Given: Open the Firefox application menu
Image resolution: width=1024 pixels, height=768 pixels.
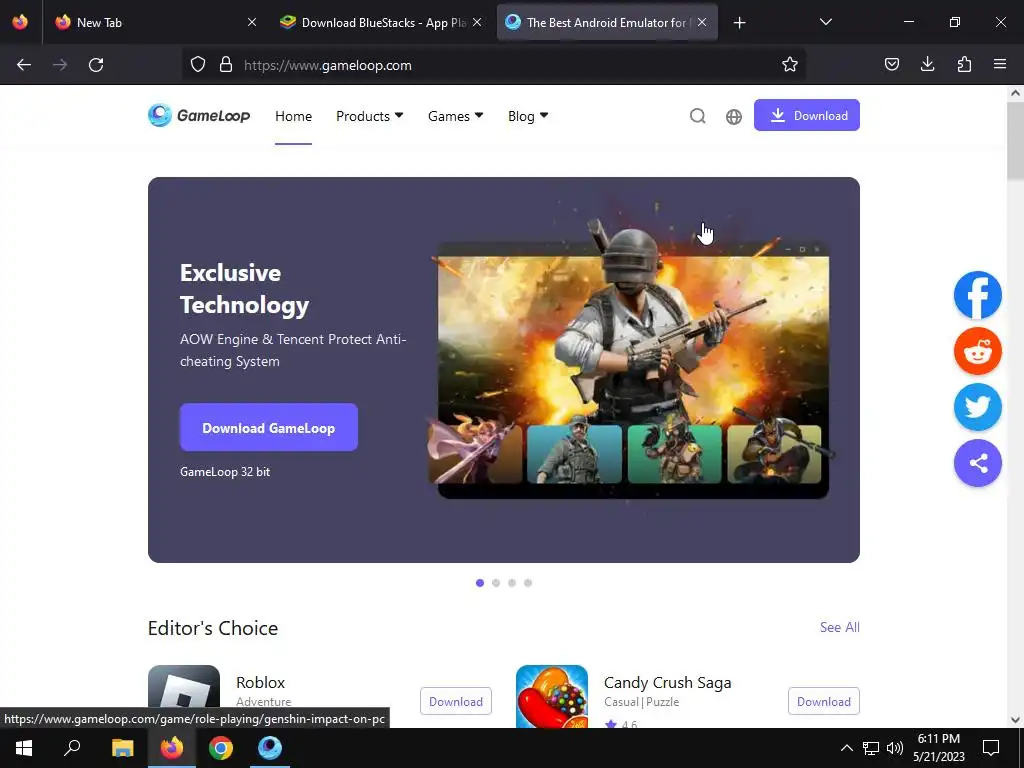Looking at the screenshot, I should click(x=1000, y=65).
